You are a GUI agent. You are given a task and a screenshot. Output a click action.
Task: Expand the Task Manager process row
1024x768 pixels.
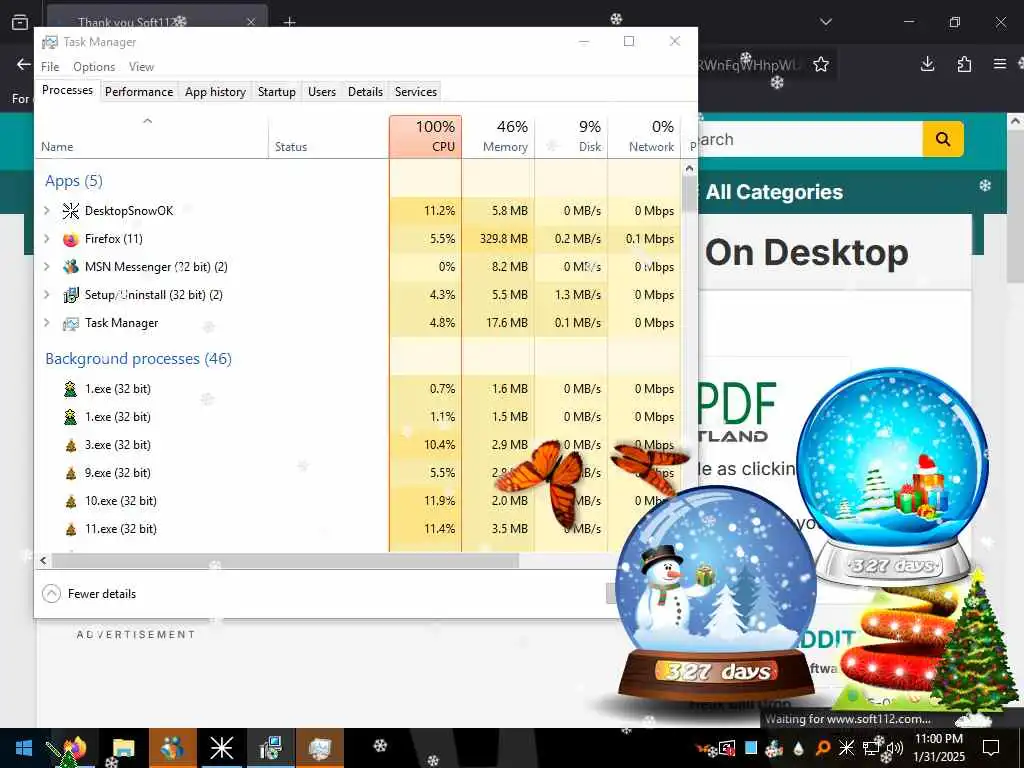click(x=46, y=323)
